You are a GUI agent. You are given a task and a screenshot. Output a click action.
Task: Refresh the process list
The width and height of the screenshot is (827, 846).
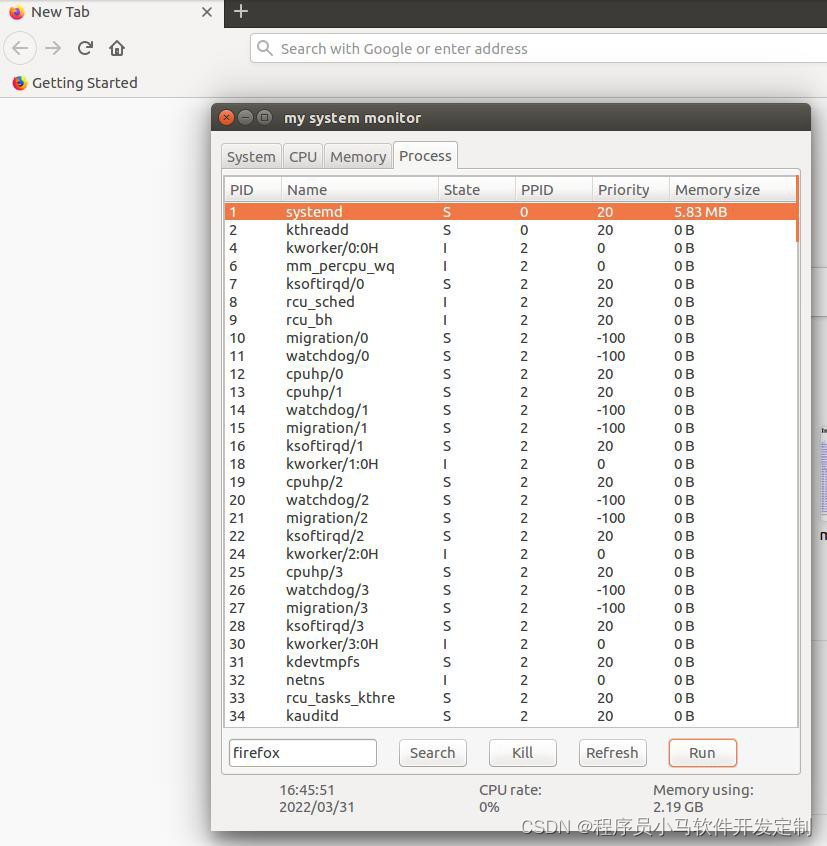point(612,753)
